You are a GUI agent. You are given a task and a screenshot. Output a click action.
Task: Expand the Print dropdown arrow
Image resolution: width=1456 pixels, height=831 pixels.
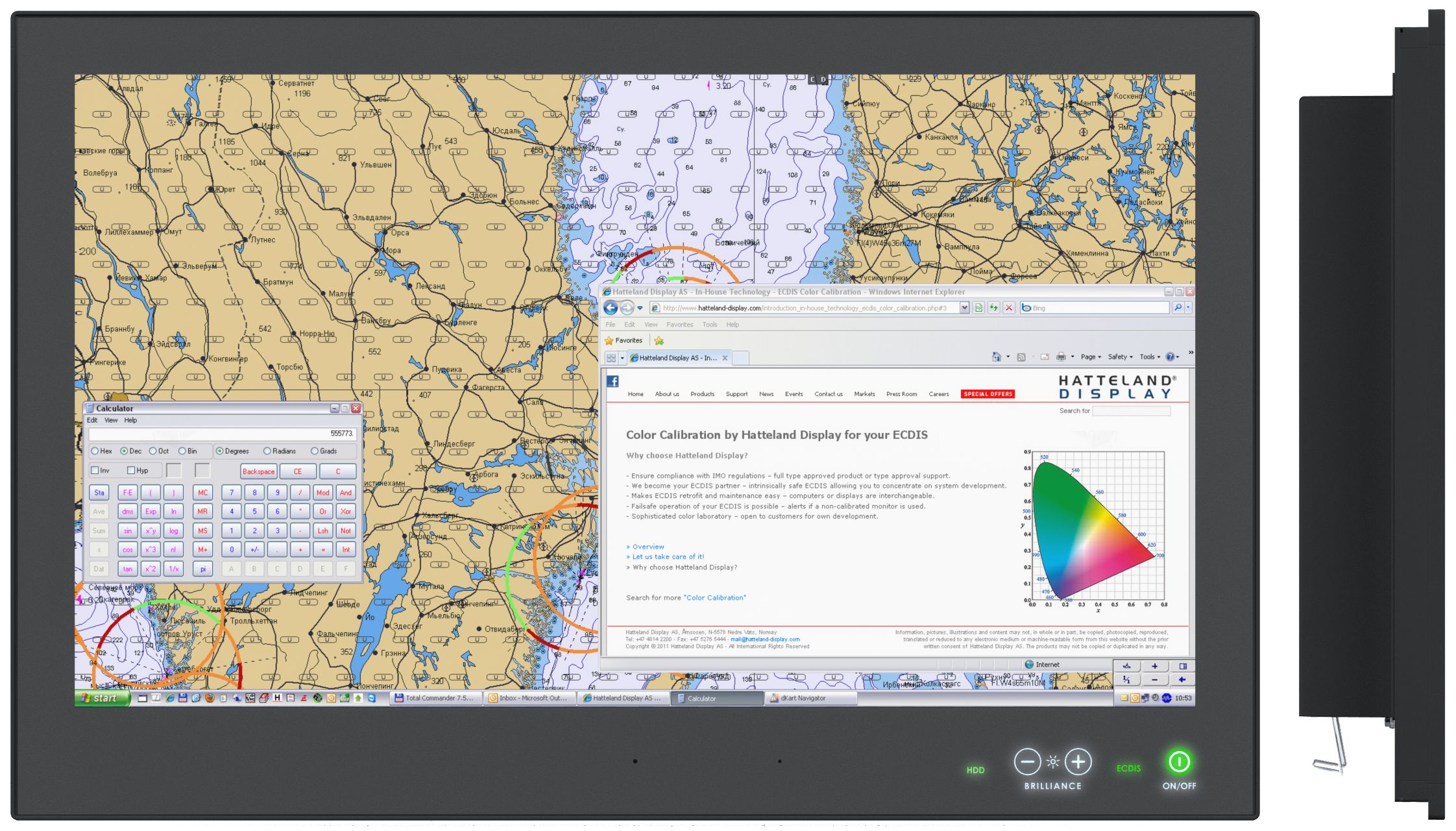(x=1072, y=357)
